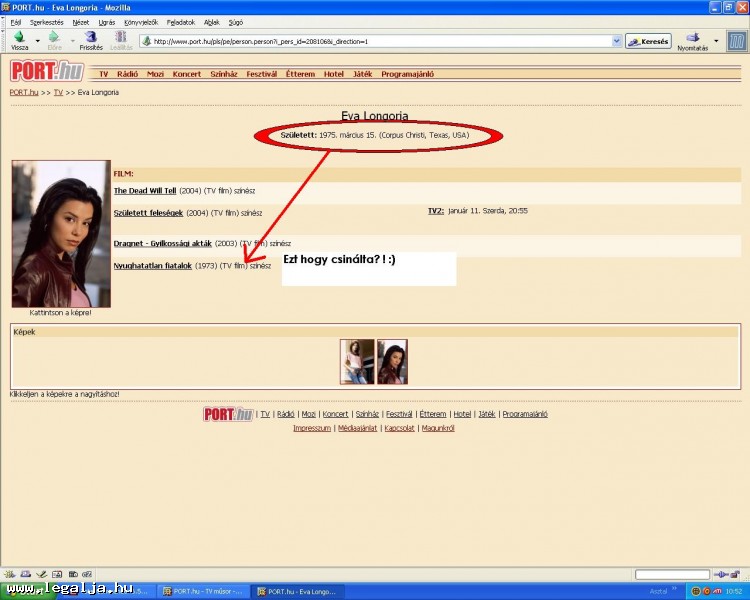Open the Szerkesztés menu
This screenshot has height=600, width=750.
[x=45, y=21]
